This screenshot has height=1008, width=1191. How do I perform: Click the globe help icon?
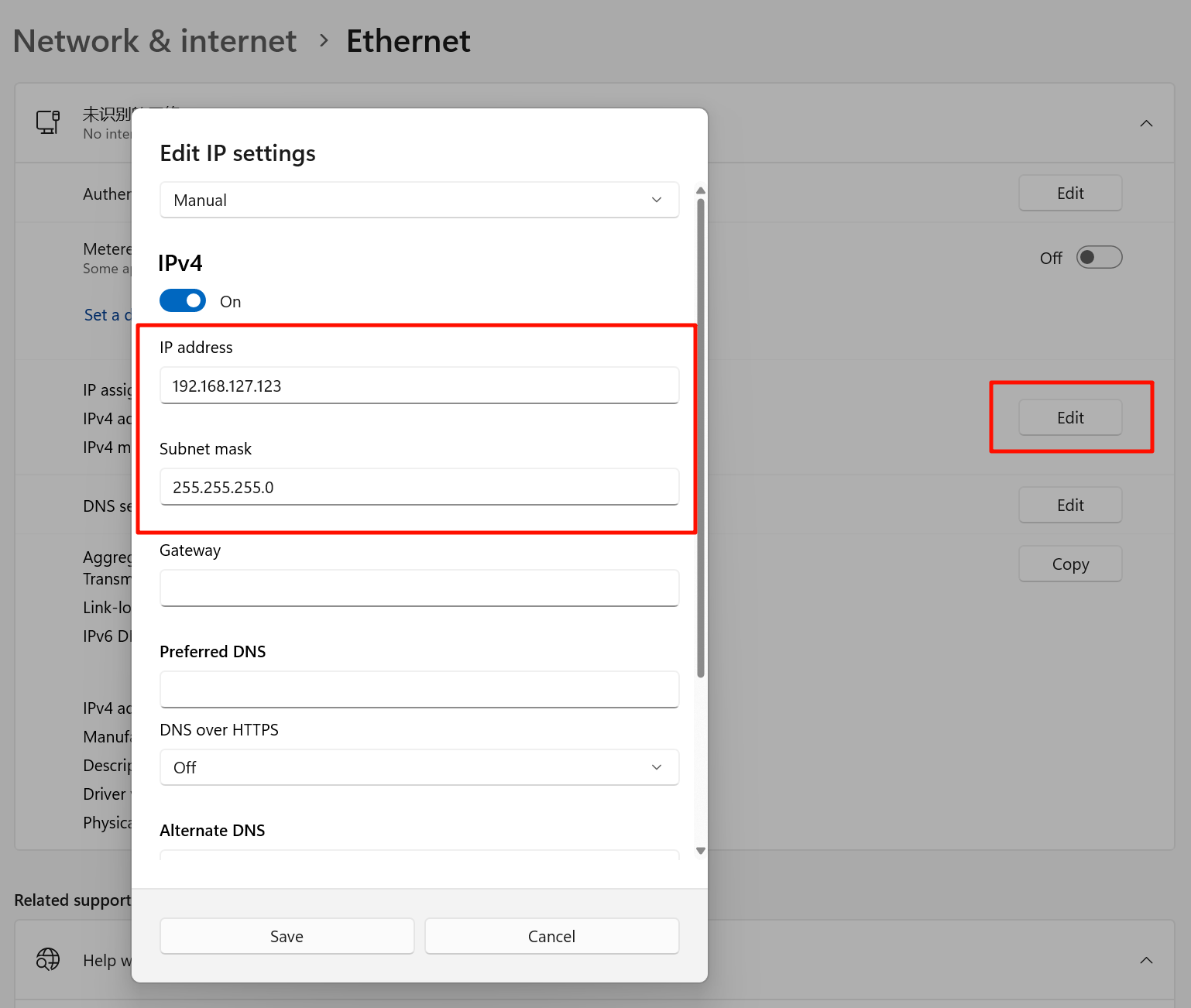[48, 959]
